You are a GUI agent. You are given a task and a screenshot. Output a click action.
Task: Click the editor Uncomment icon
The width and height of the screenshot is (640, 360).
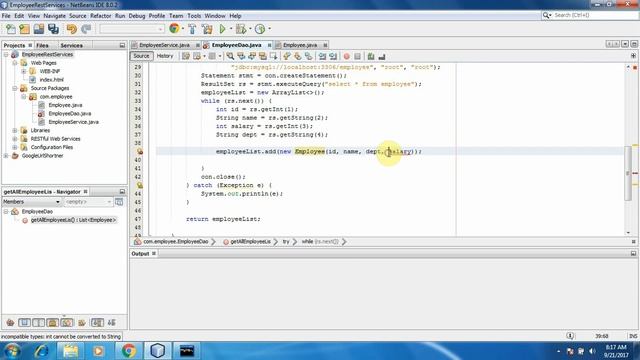(382, 56)
